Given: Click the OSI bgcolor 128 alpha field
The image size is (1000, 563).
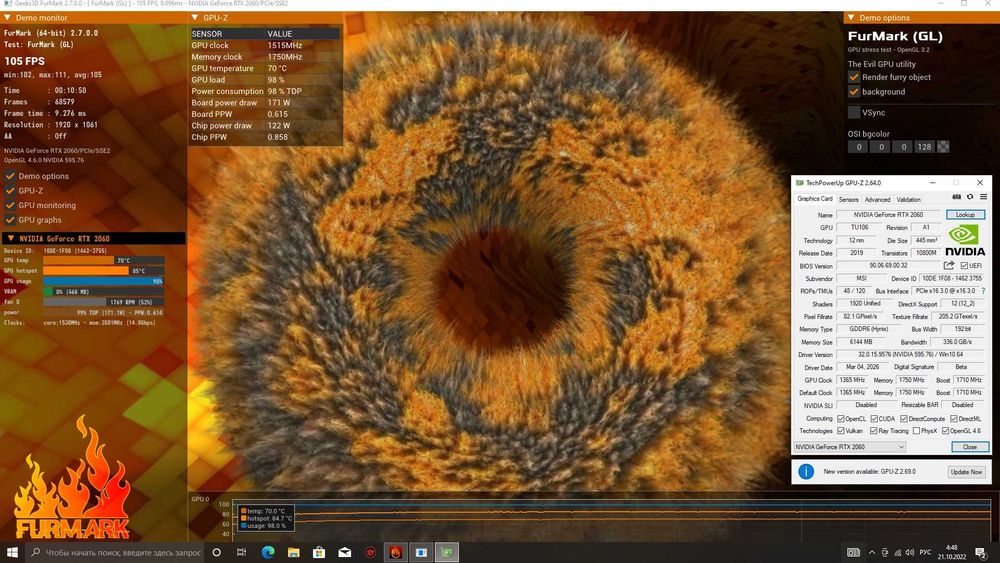Looking at the screenshot, I should (x=924, y=147).
